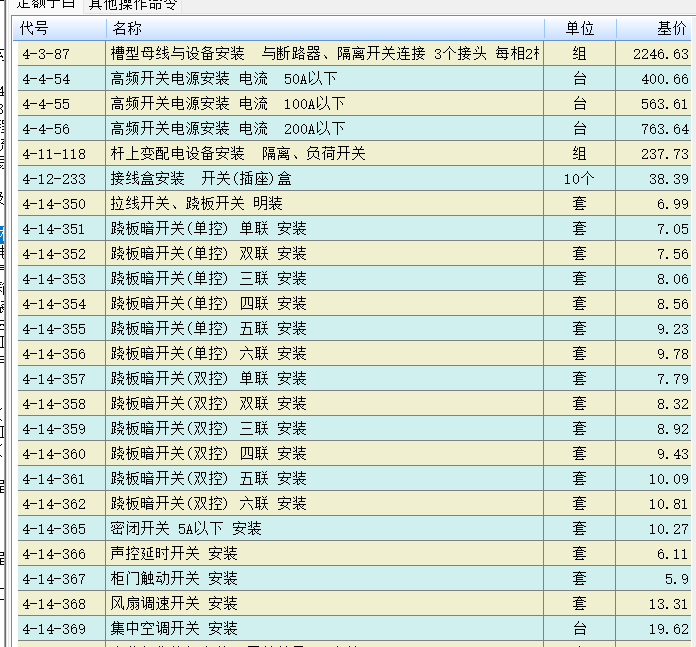Select code cell 4-14-353
The image size is (696, 647).
pyautogui.click(x=62, y=279)
